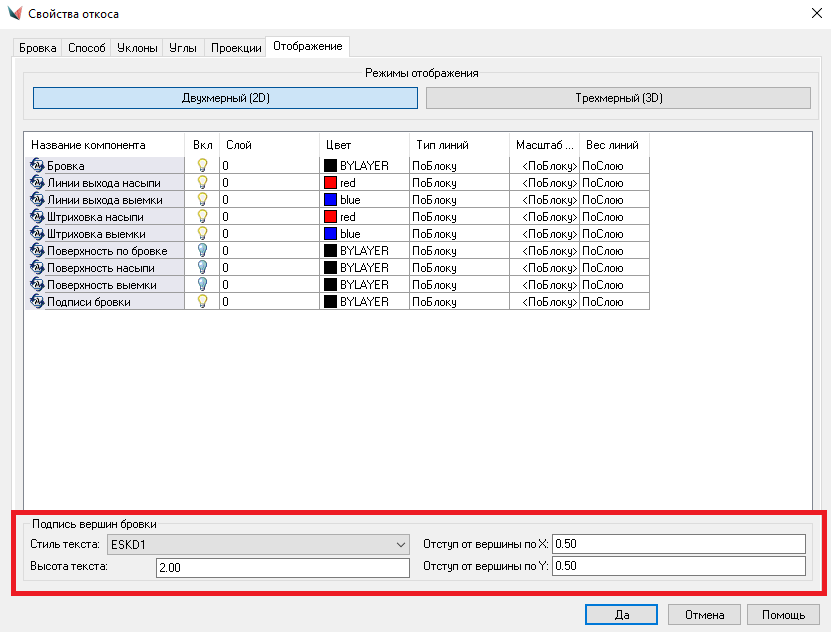Click the icon beside Линии выхода выемки

(38, 200)
